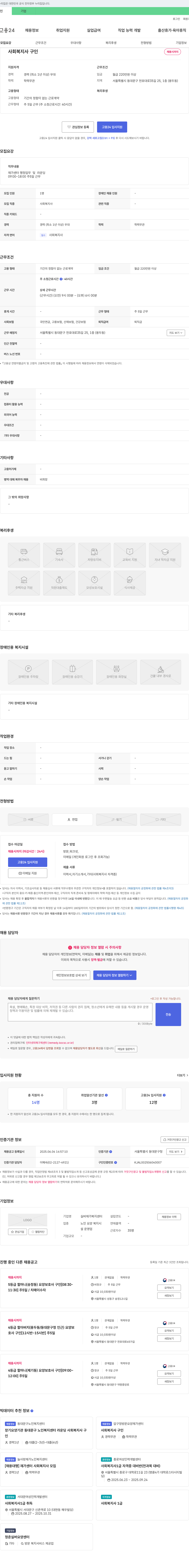Click the 채용정보 더보 button
189x1568 pixels.
[x=169, y=1217]
